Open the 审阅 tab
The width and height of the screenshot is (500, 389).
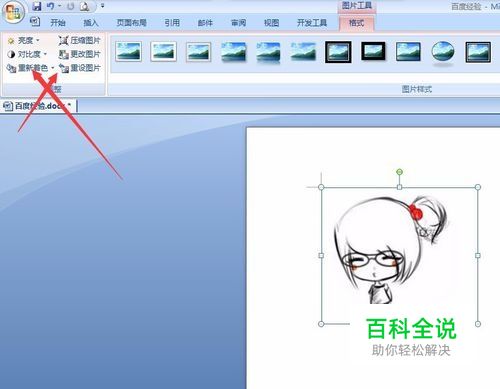[x=238, y=23]
